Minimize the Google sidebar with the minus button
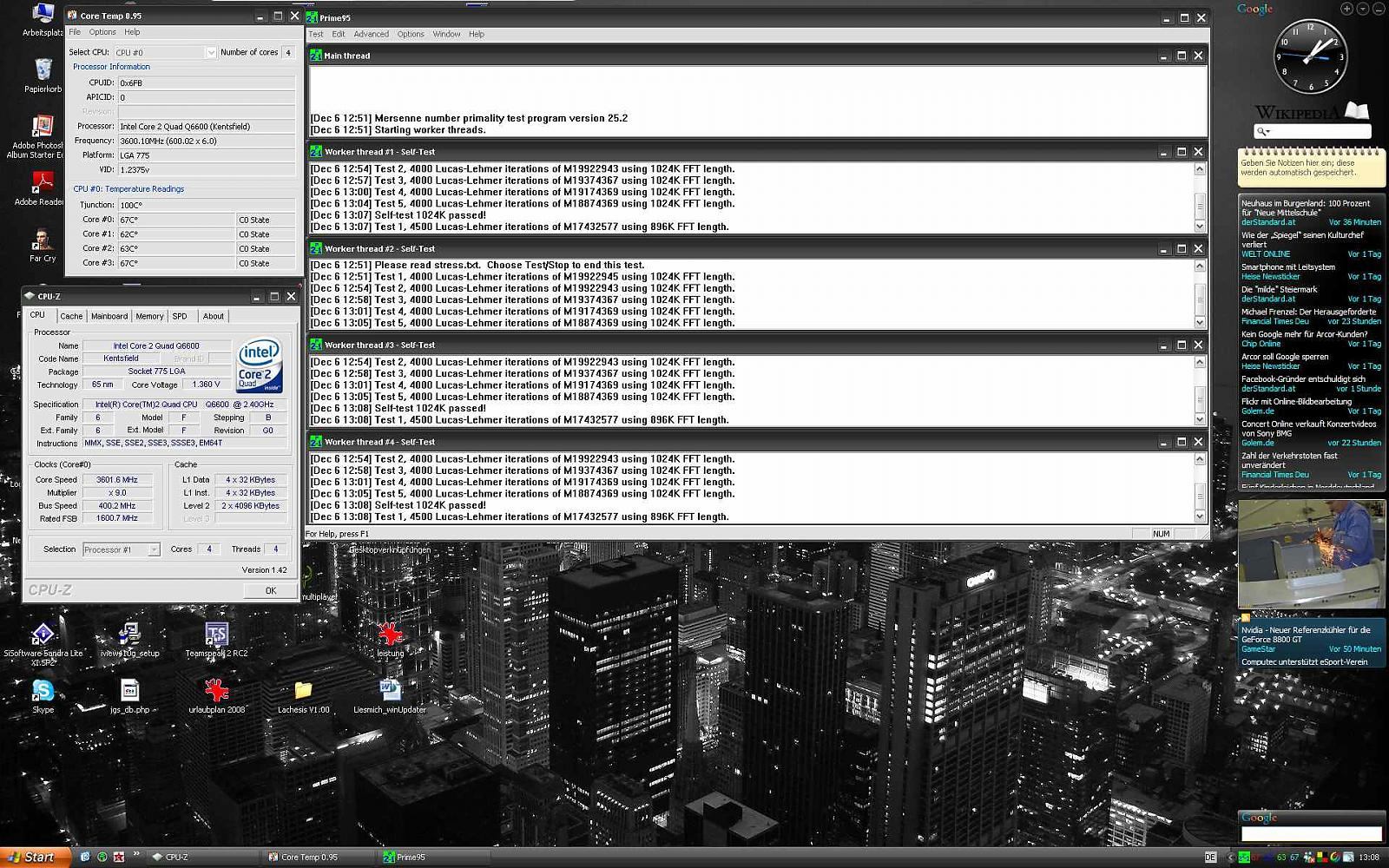1389x868 pixels. click(x=1379, y=9)
